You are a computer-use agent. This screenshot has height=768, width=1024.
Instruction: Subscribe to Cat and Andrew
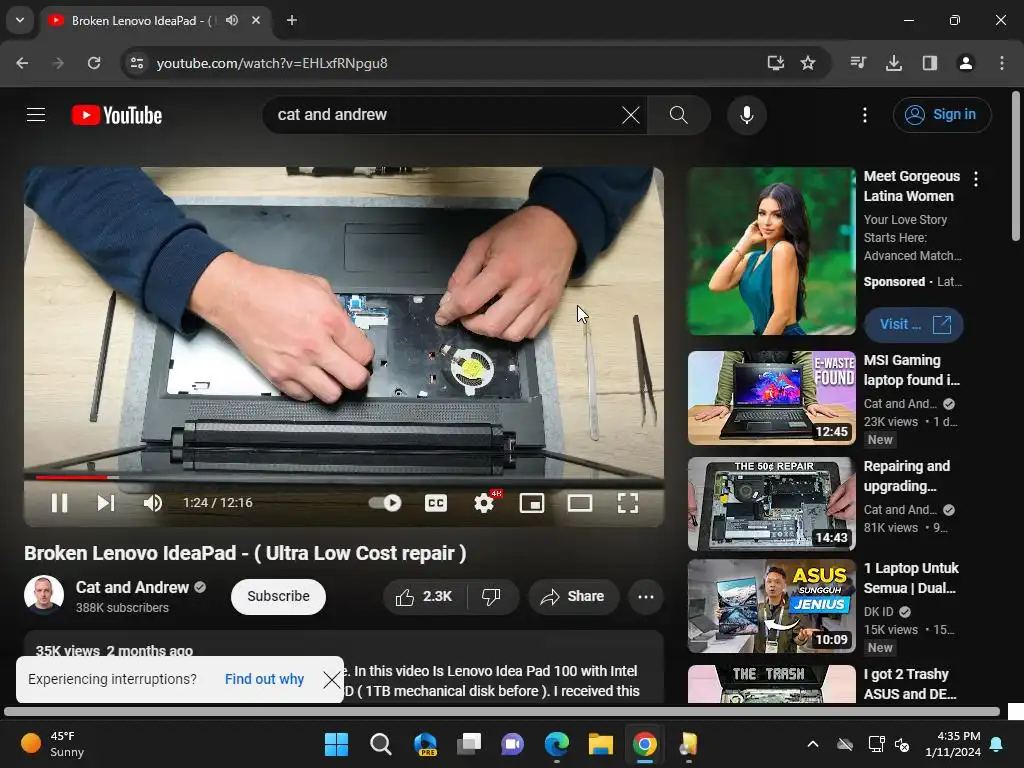[278, 596]
